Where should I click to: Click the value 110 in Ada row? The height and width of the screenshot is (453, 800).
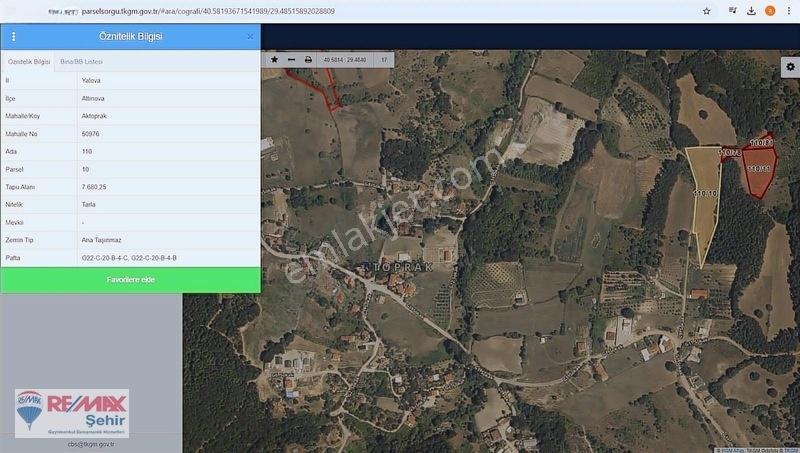[87, 152]
